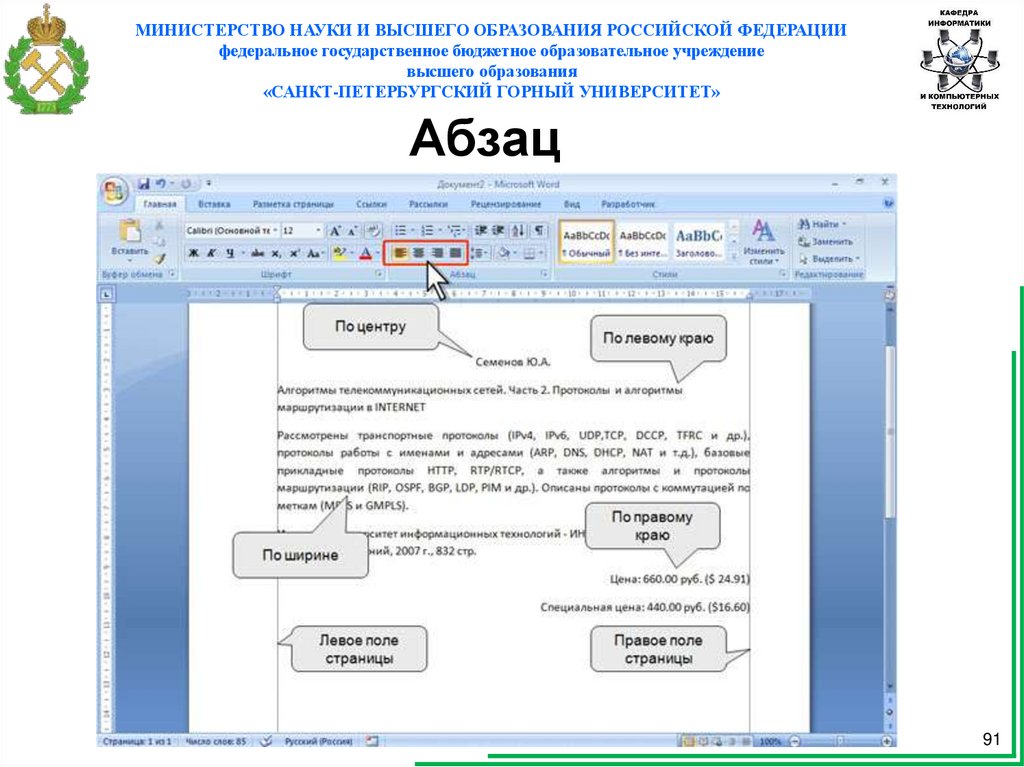Save the document from Quick Access toolbar
Viewport: 1024px width, 767px height.
tap(144, 185)
